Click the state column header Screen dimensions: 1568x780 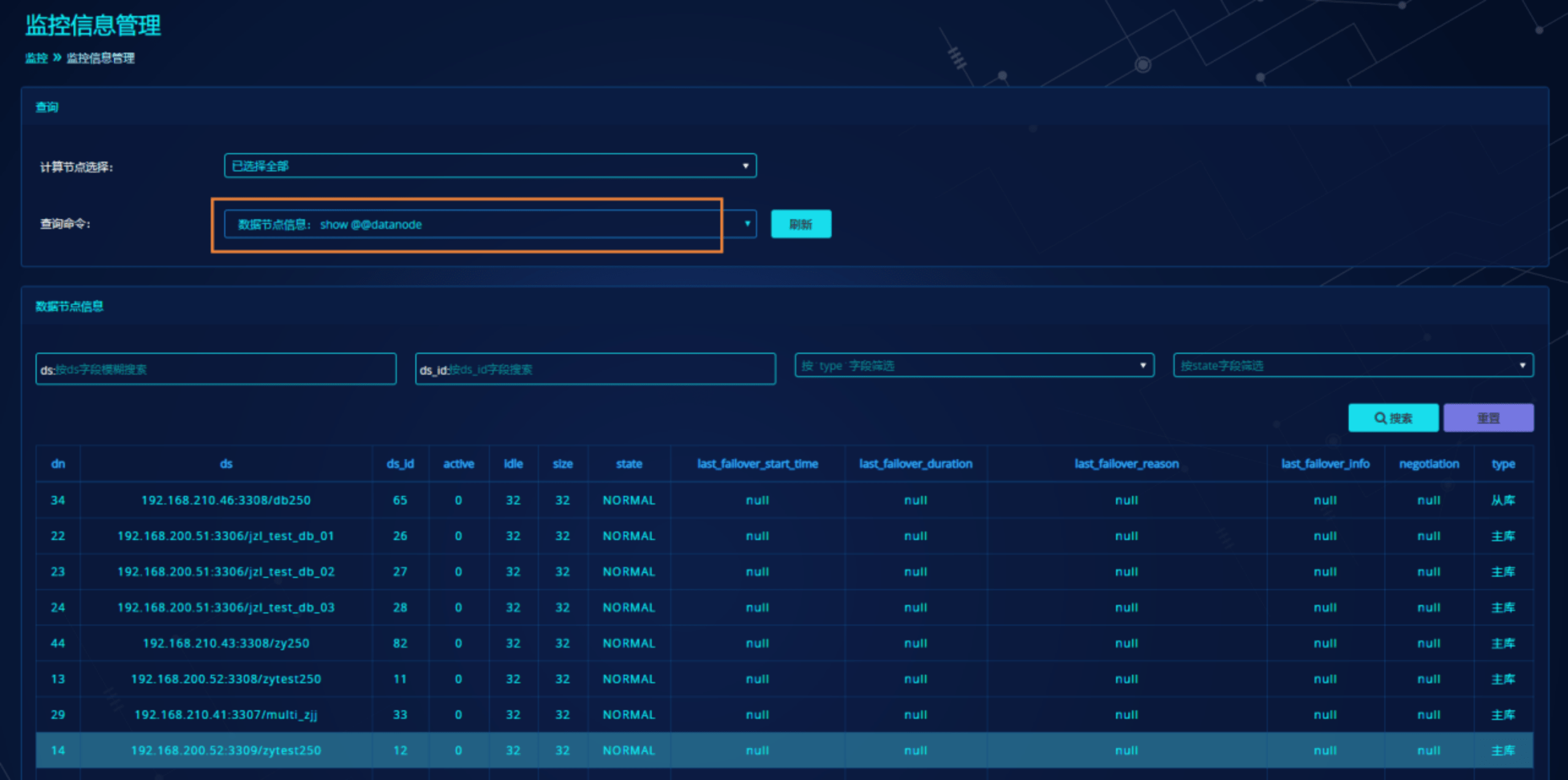tap(629, 464)
